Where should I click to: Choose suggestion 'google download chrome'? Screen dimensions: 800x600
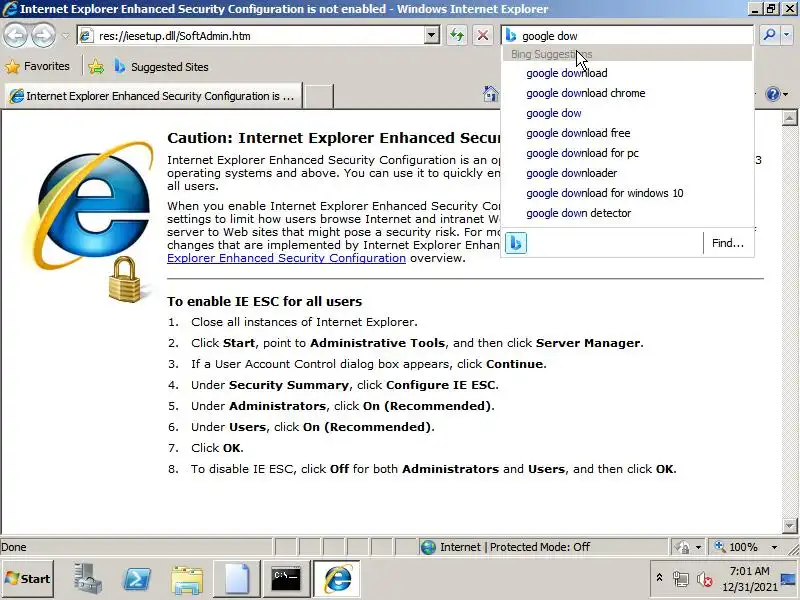pyautogui.click(x=627, y=93)
